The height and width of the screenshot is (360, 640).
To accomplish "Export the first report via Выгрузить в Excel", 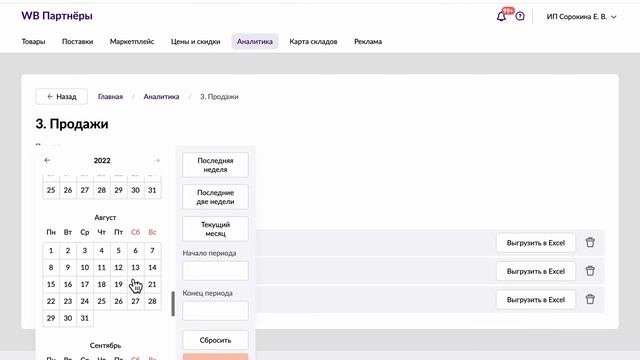I will [x=536, y=243].
